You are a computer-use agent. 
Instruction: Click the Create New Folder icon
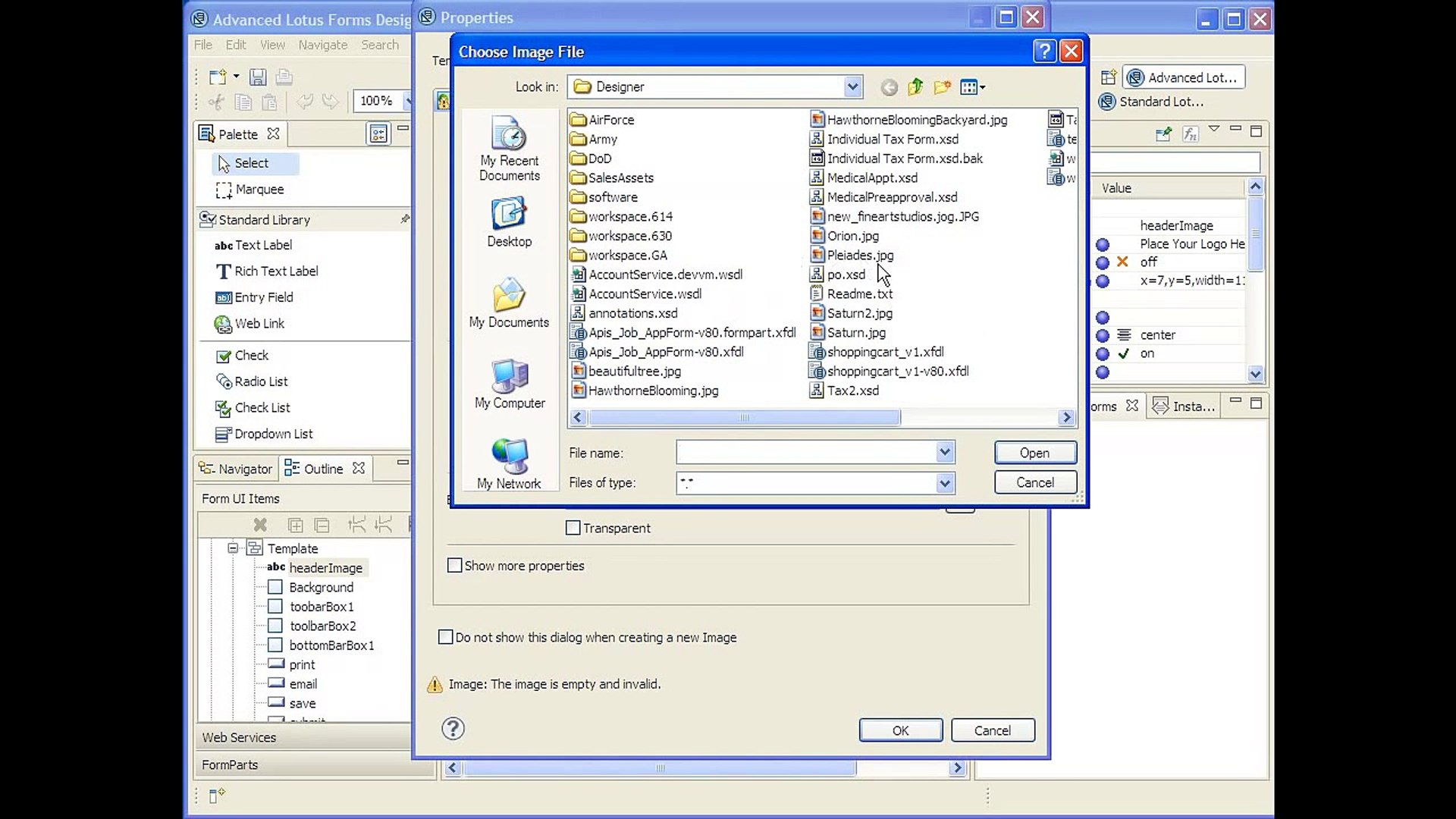942,87
